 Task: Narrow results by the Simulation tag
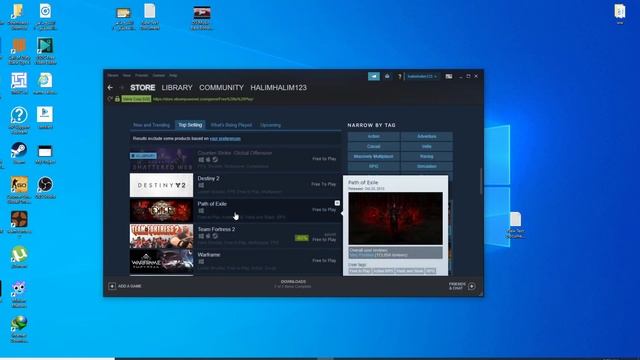[x=427, y=167]
